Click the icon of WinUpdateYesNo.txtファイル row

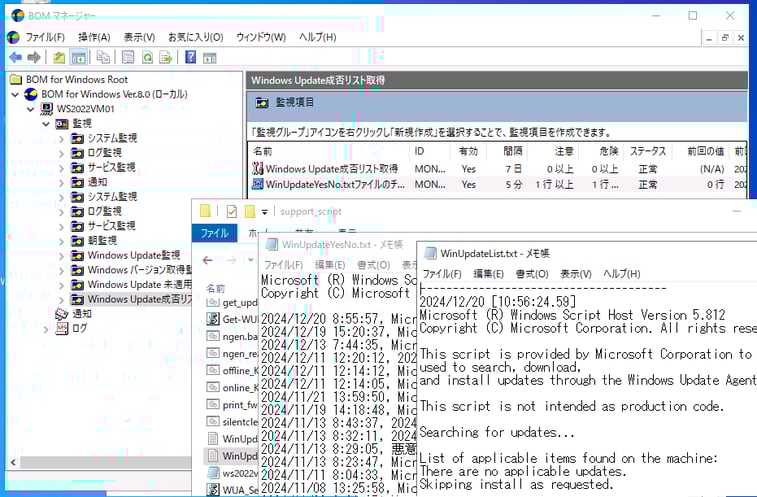pos(258,184)
